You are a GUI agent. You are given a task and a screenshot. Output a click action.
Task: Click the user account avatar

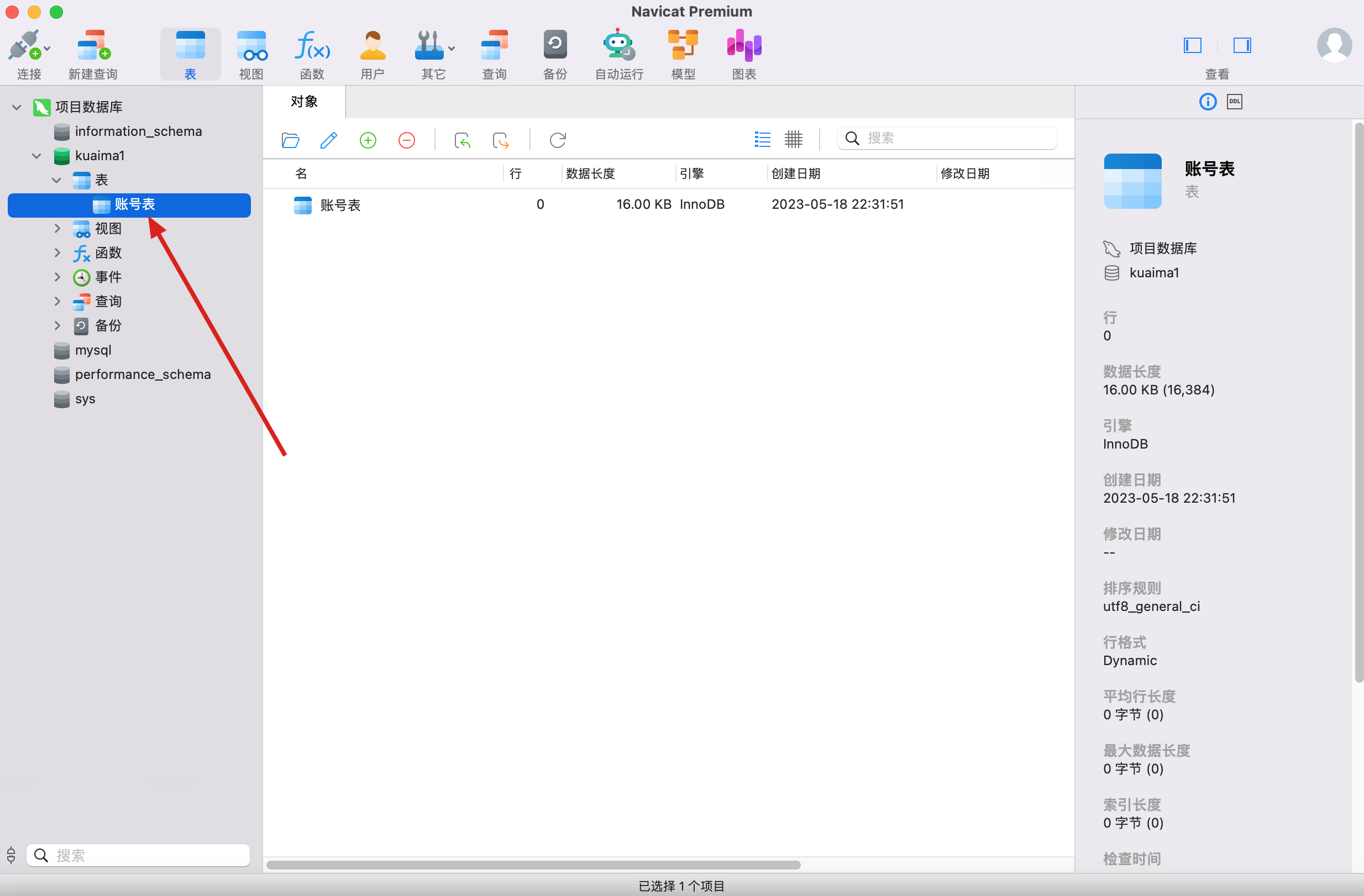1334,45
